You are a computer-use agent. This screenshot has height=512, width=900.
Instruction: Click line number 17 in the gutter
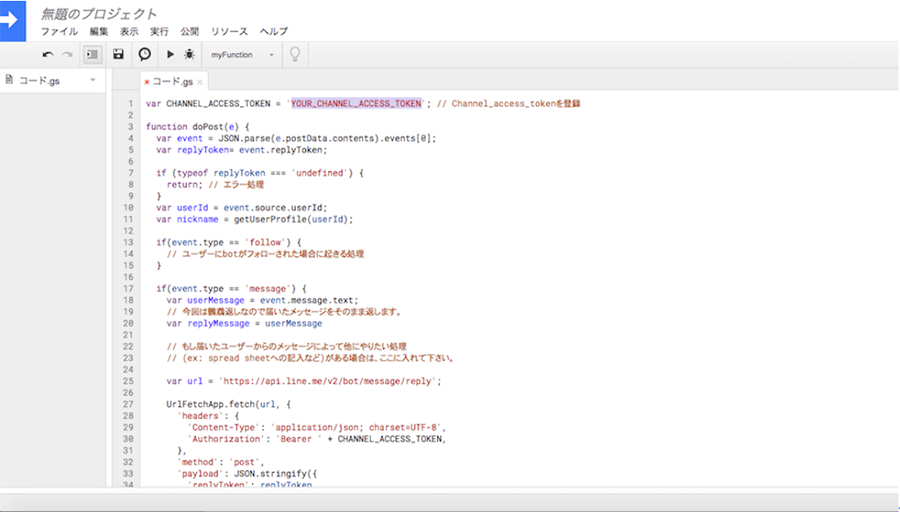(128, 288)
